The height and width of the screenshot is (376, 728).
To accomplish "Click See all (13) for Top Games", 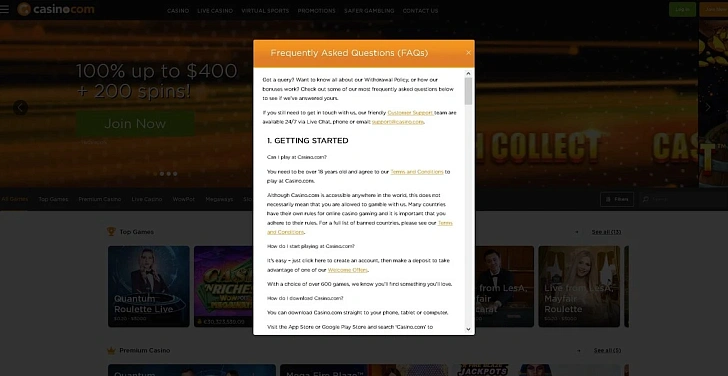I will [x=606, y=232].
